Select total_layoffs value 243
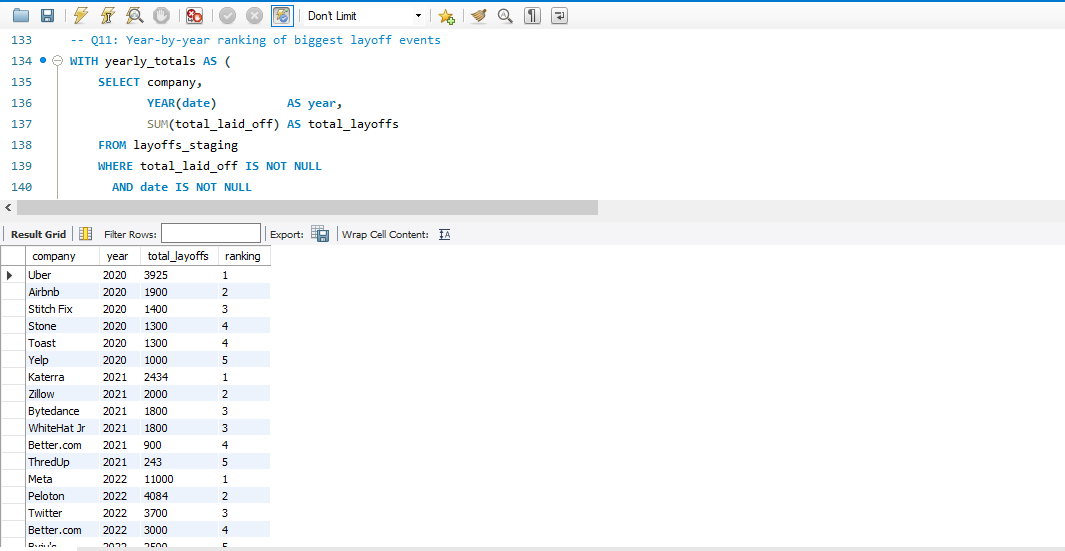1065x551 pixels. click(179, 462)
